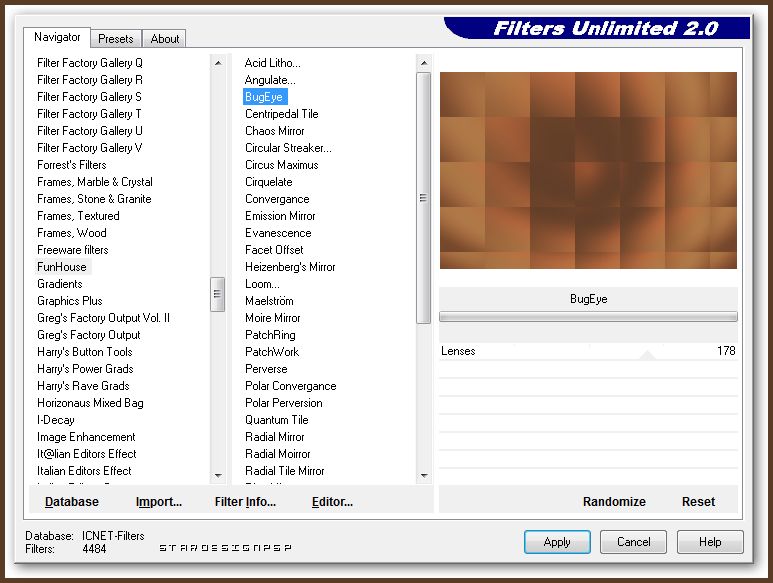Choose the Centripedal Tile filter
Image resolution: width=773 pixels, height=583 pixels.
(x=281, y=114)
